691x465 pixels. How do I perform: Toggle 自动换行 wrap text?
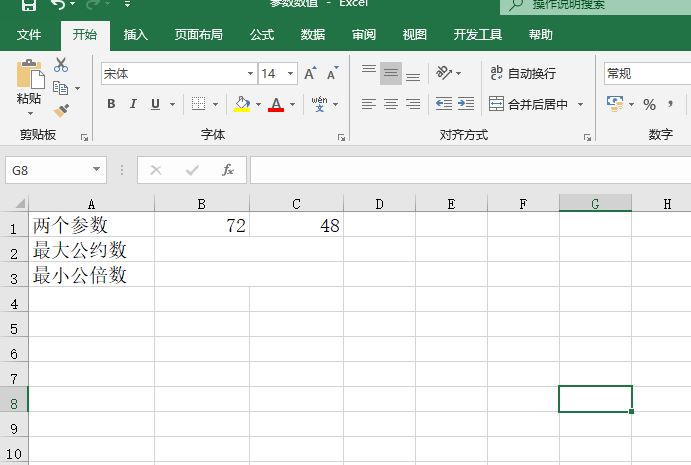[522, 73]
